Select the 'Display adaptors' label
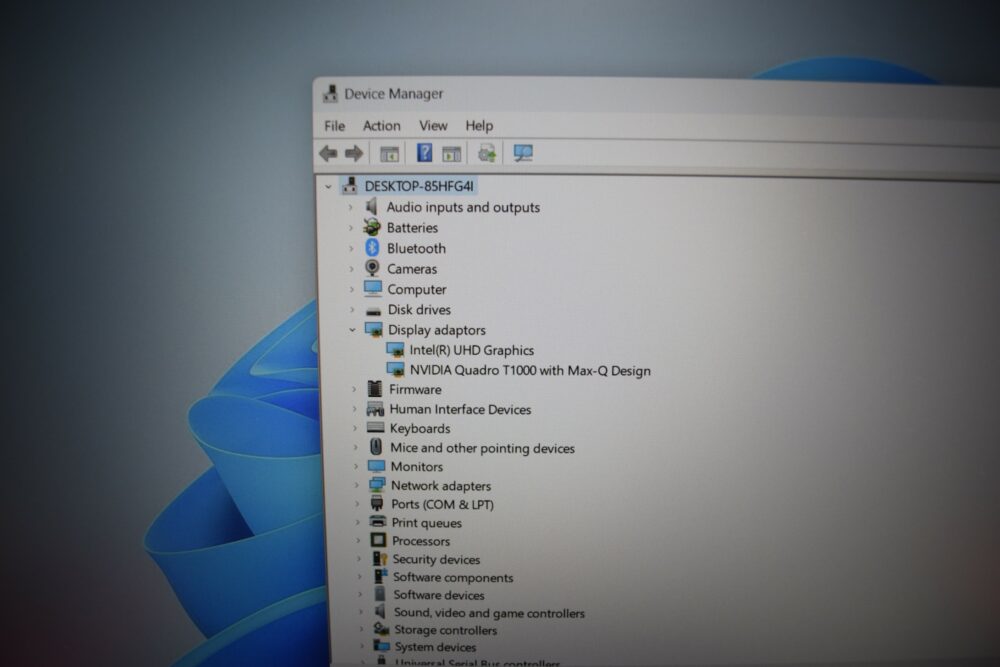This screenshot has height=667, width=1000. (436, 330)
